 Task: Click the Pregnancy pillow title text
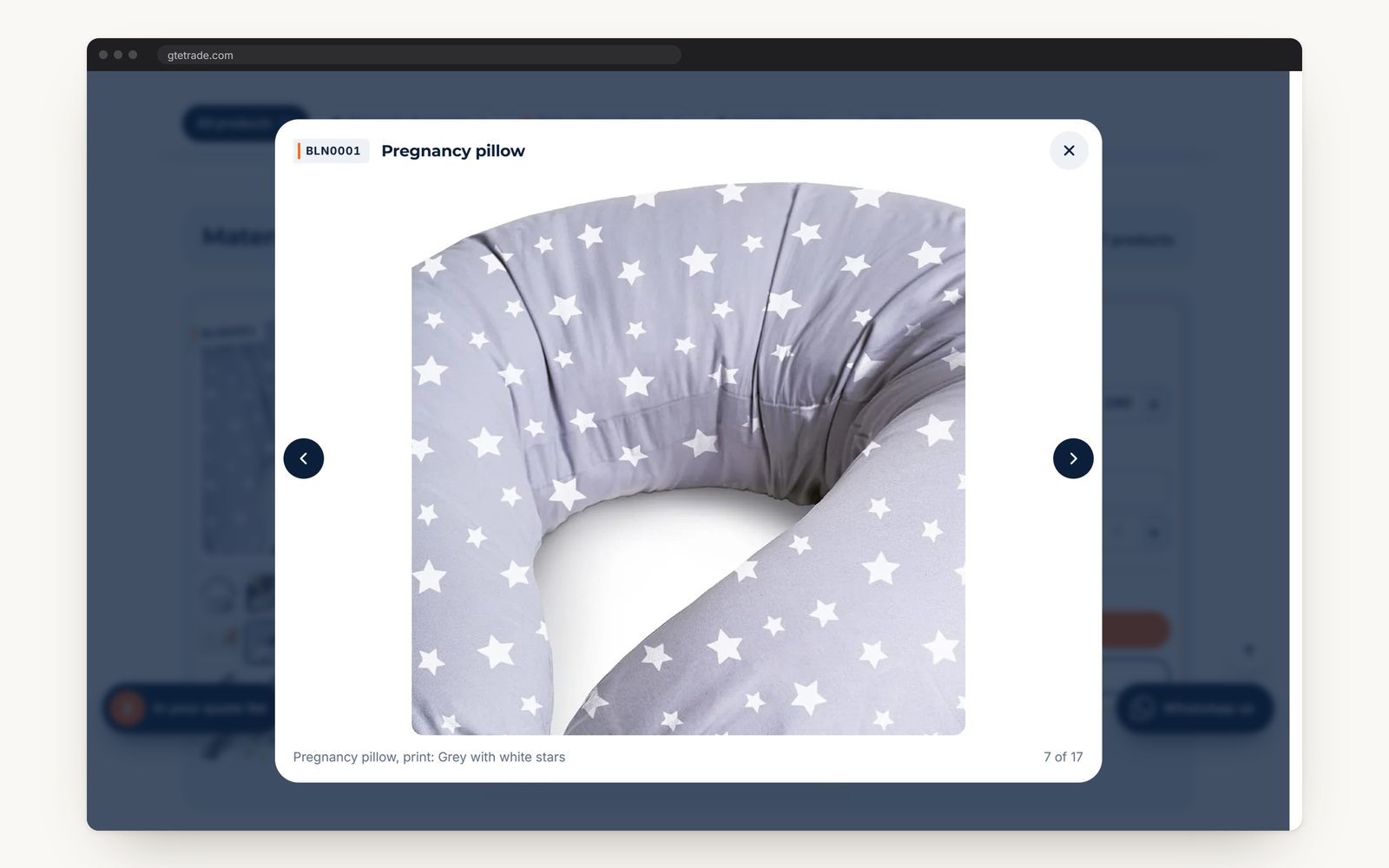(453, 151)
